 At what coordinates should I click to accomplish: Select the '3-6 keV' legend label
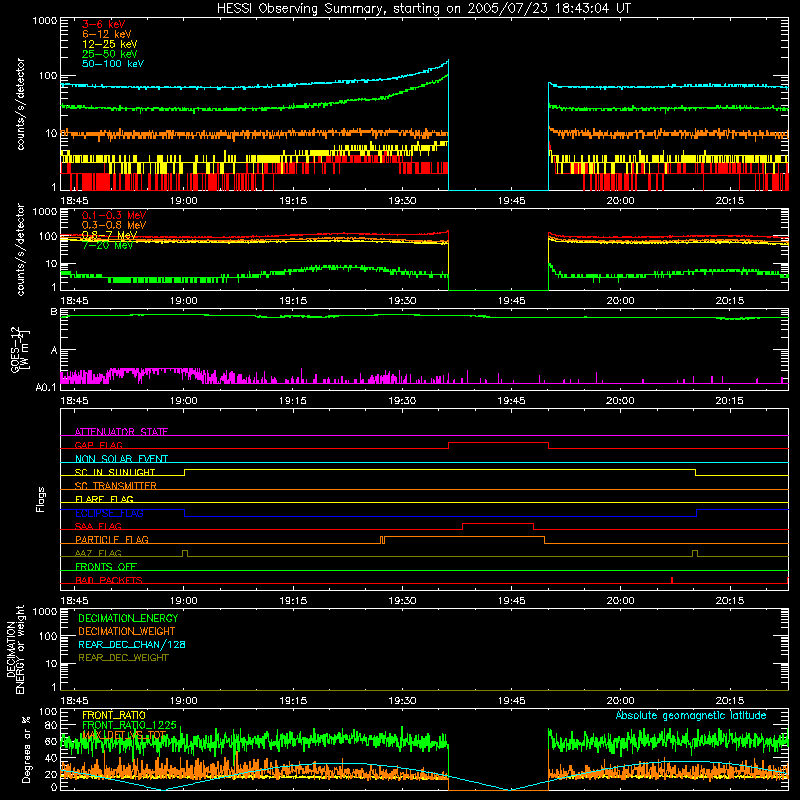[x=103, y=24]
